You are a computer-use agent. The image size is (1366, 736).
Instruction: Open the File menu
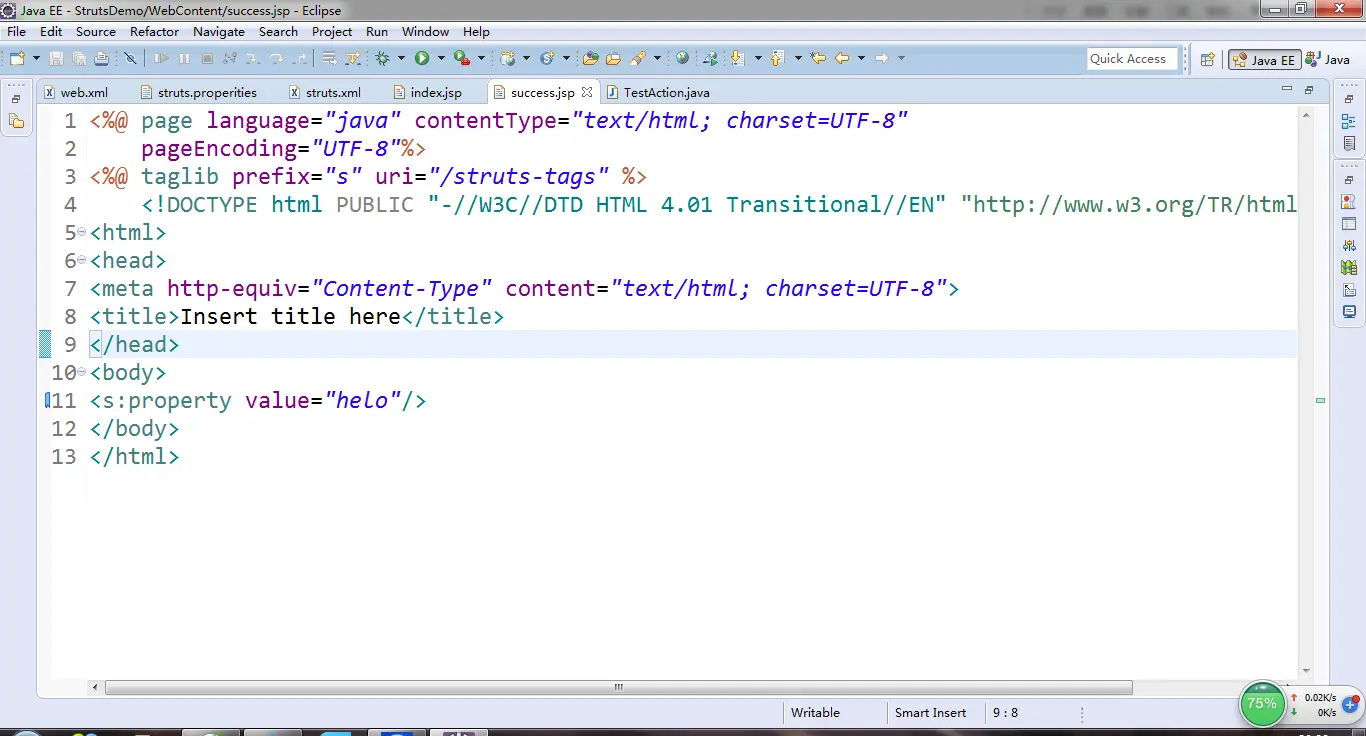point(16,31)
